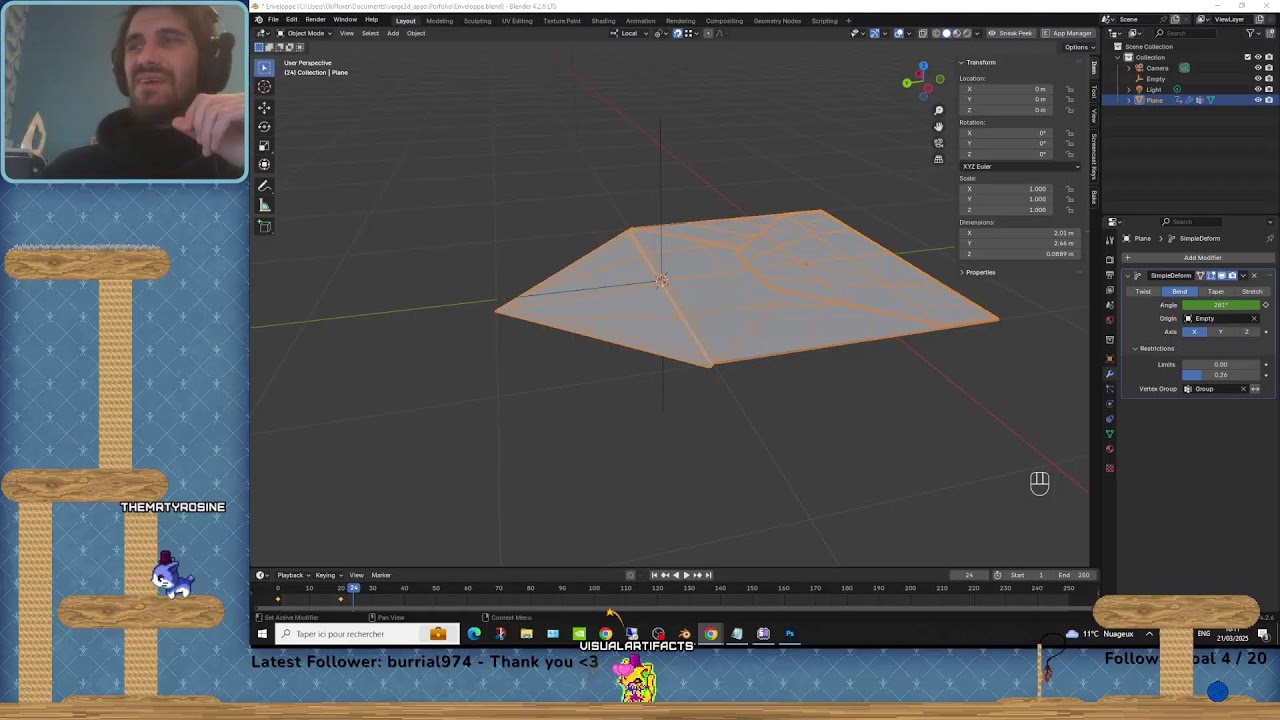
Task: Expand the Light item in outliner
Action: tap(1129, 89)
